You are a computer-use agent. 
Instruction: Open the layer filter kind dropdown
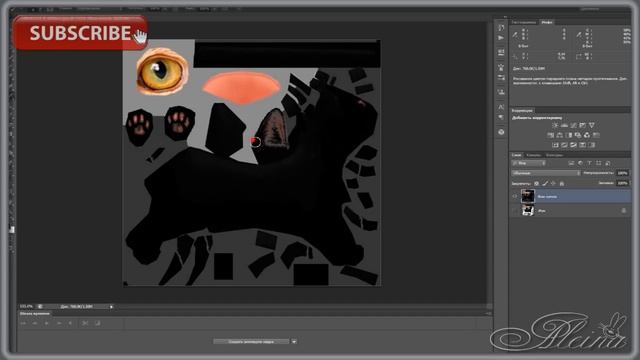pyautogui.click(x=529, y=163)
